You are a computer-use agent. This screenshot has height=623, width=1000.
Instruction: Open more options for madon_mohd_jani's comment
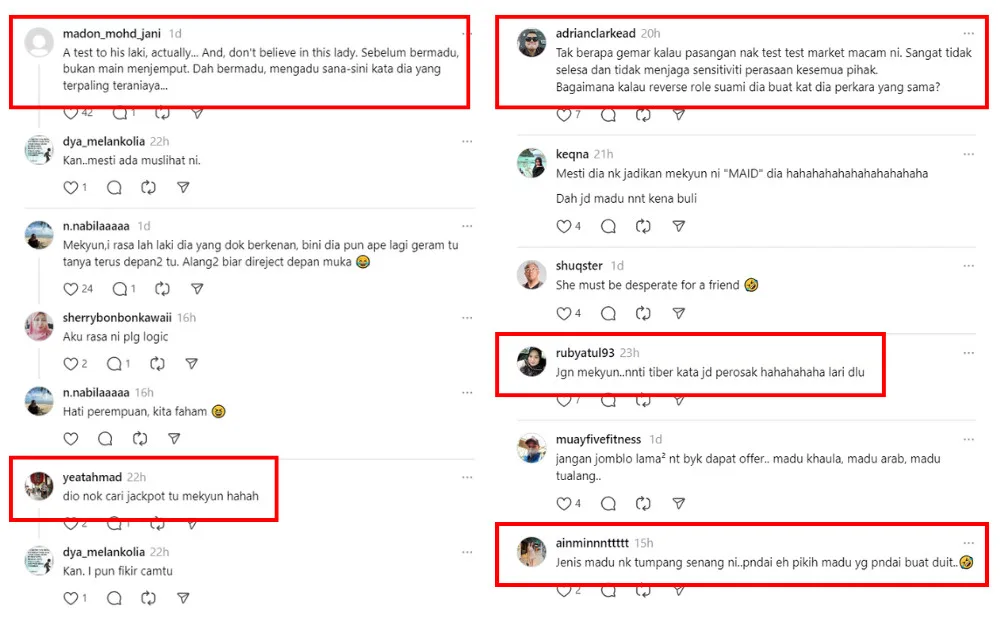(466, 33)
